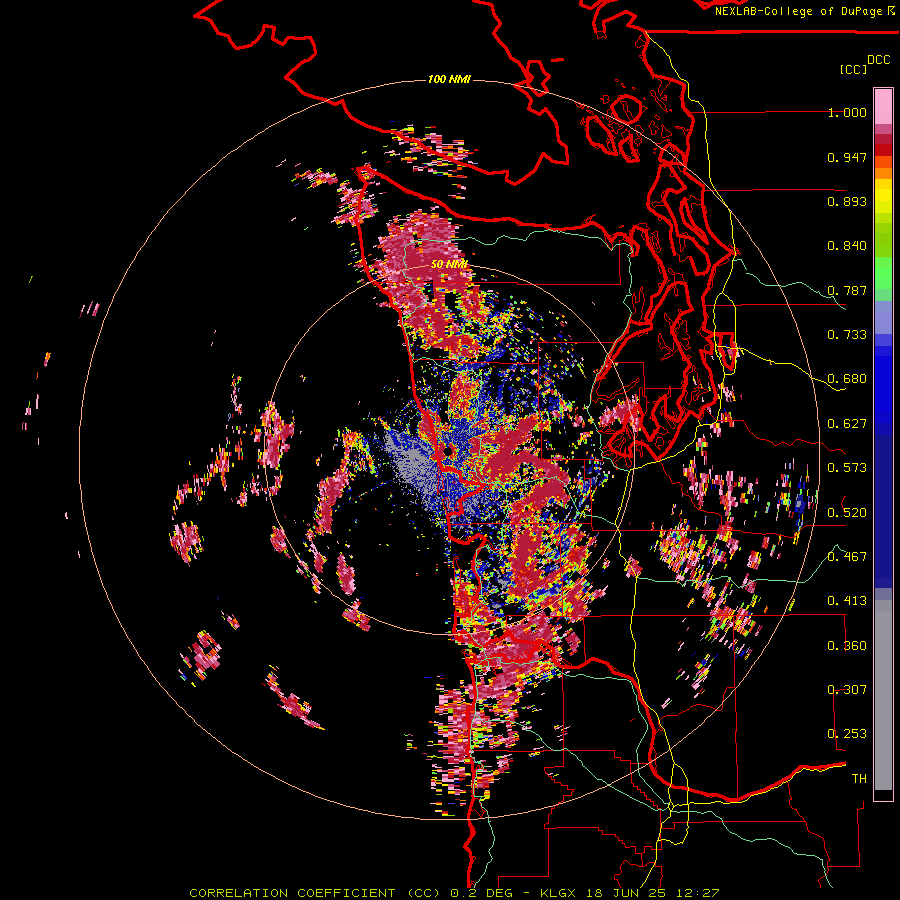Select the 0.413 legend value
Viewport: 900px width, 900px height.
coord(847,601)
